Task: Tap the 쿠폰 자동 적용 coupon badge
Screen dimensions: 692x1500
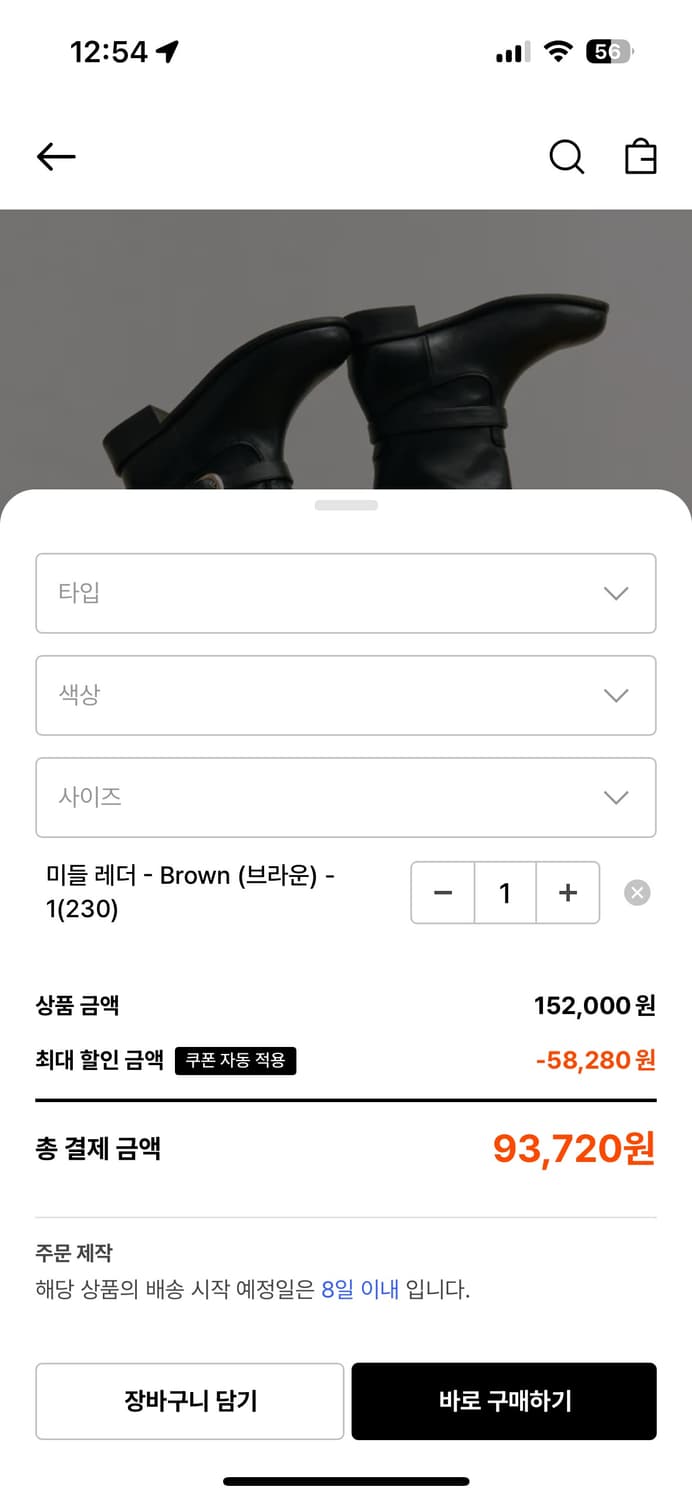Action: (x=236, y=1062)
